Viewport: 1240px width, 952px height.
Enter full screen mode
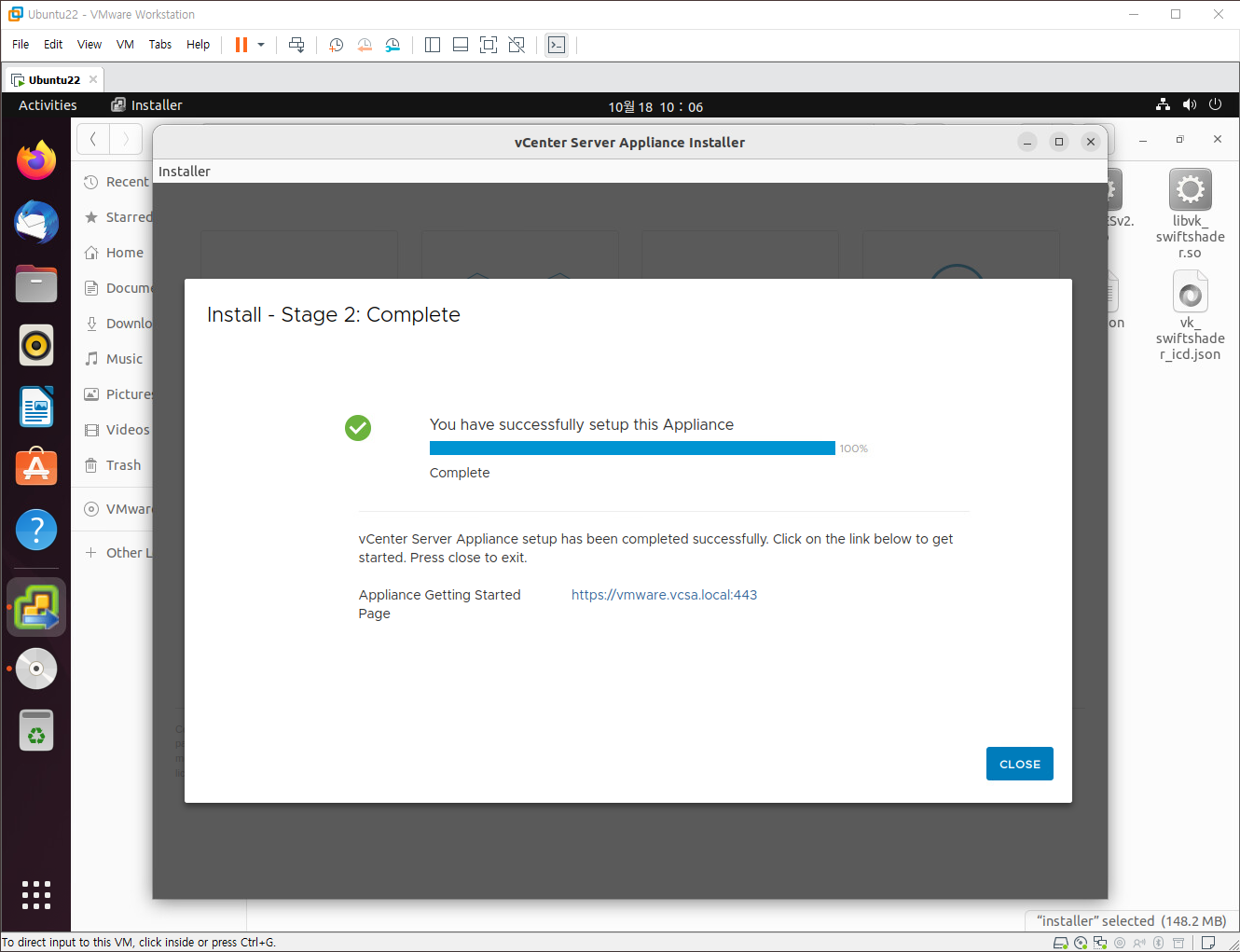click(x=489, y=45)
